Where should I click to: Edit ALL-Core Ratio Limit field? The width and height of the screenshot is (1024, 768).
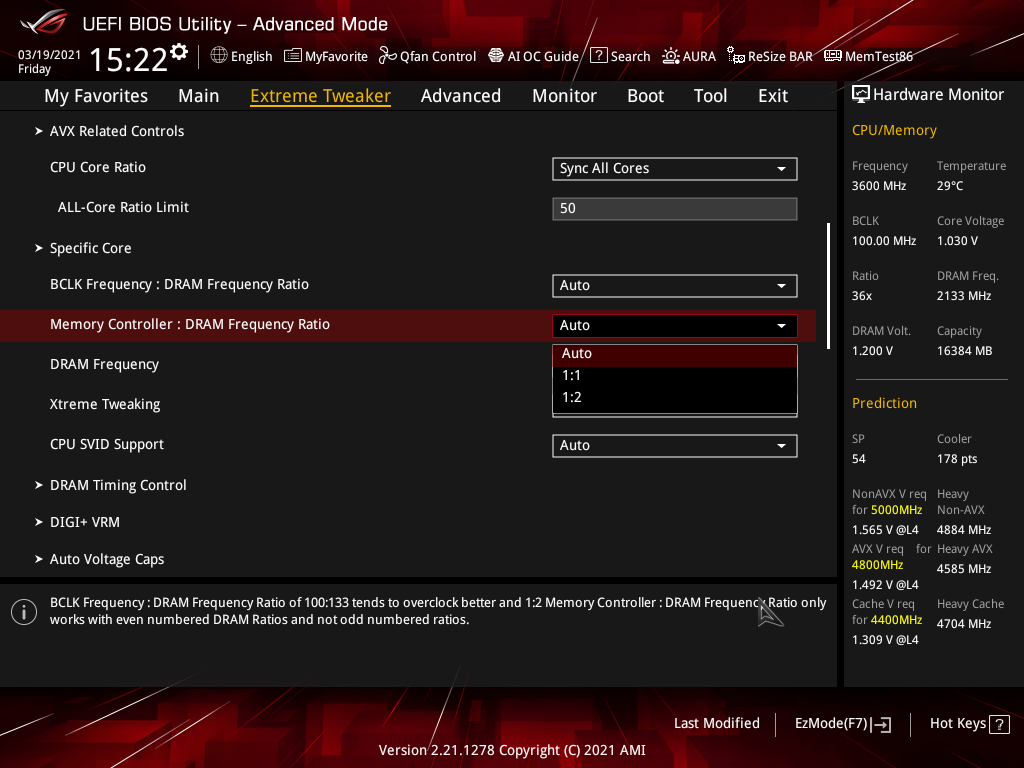point(675,208)
